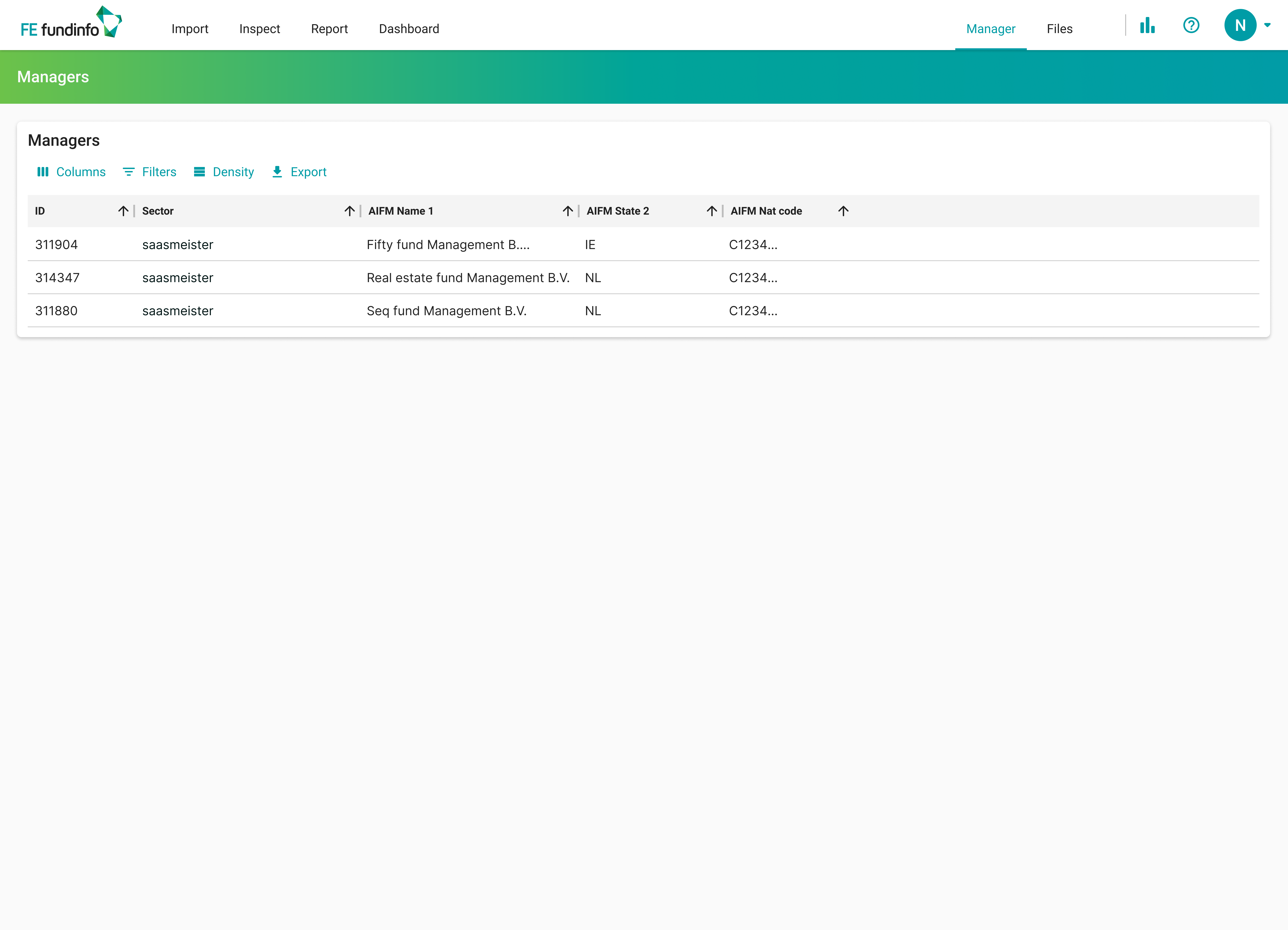Click saasmeister in row 314347
Image resolution: width=1288 pixels, height=930 pixels.
pos(178,278)
